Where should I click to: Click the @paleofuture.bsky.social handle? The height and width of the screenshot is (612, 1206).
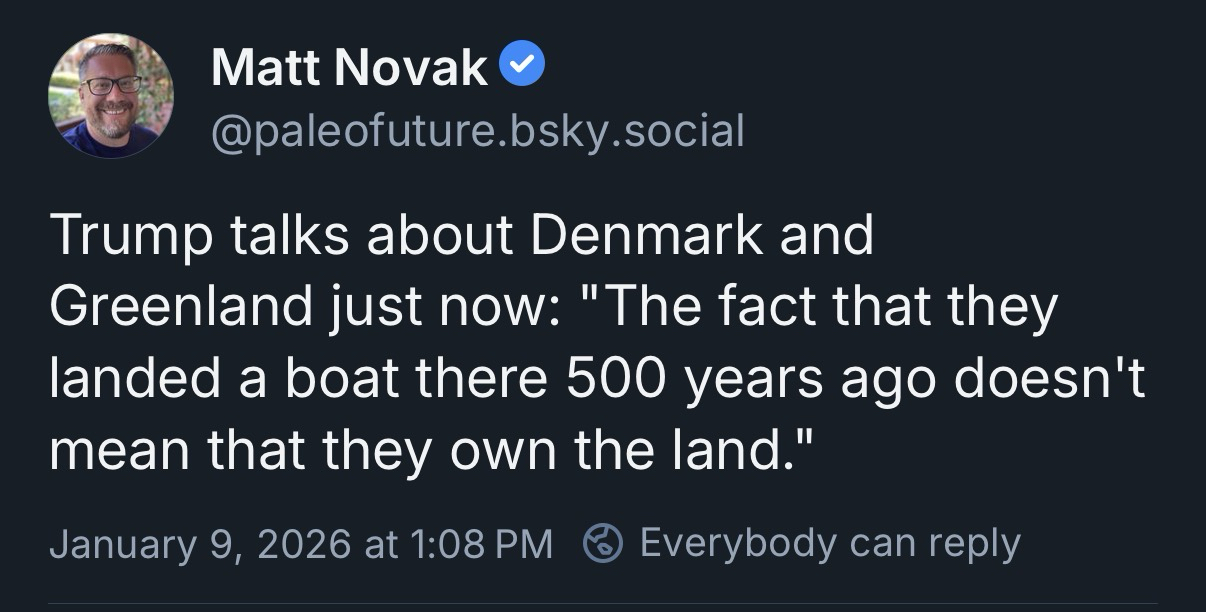(477, 131)
